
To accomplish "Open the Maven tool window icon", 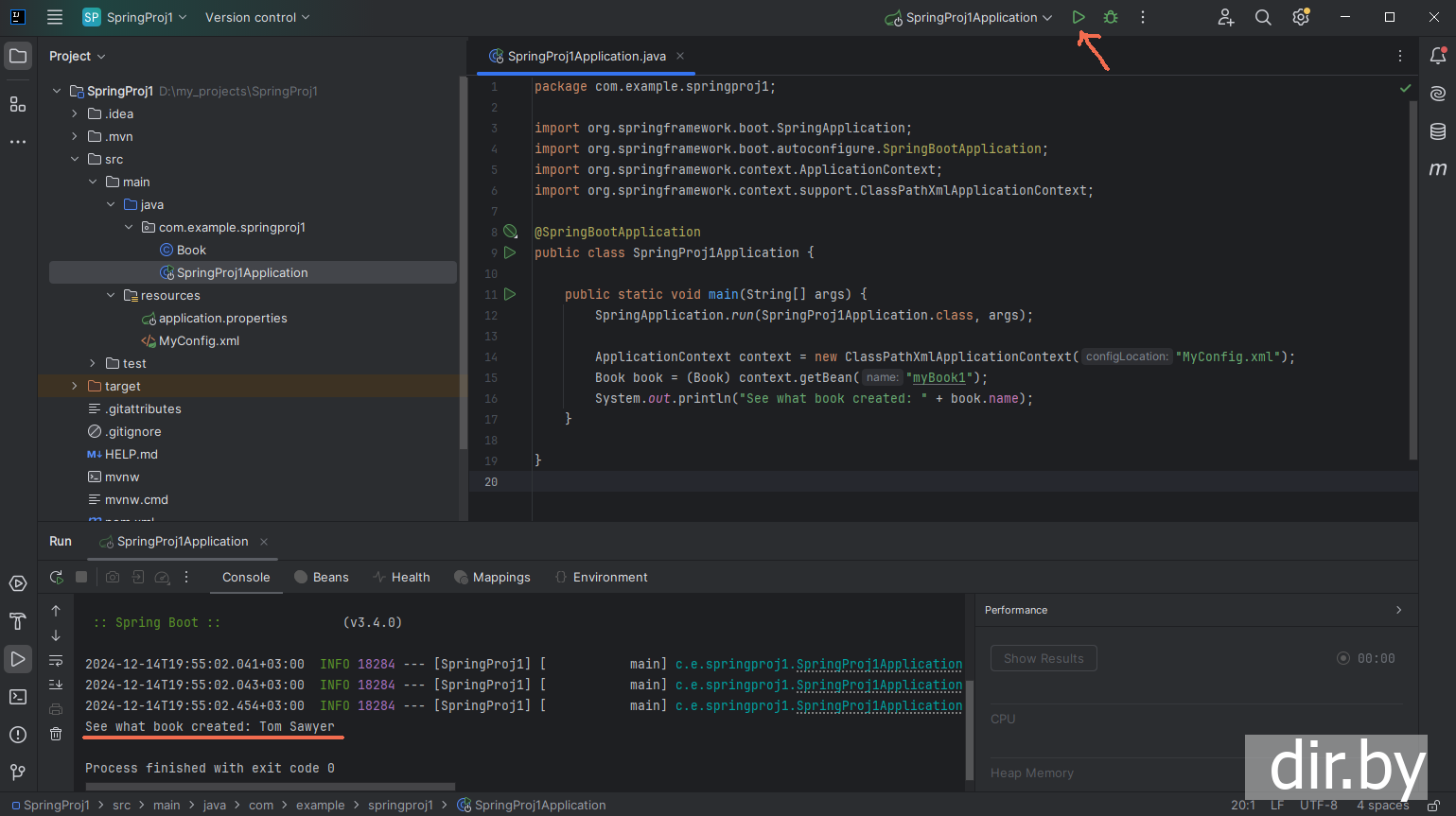I will coord(1438,169).
